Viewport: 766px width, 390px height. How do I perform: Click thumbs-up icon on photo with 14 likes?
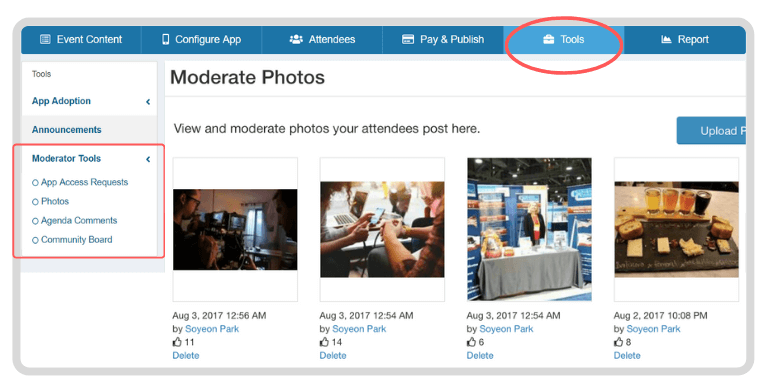pos(324,342)
